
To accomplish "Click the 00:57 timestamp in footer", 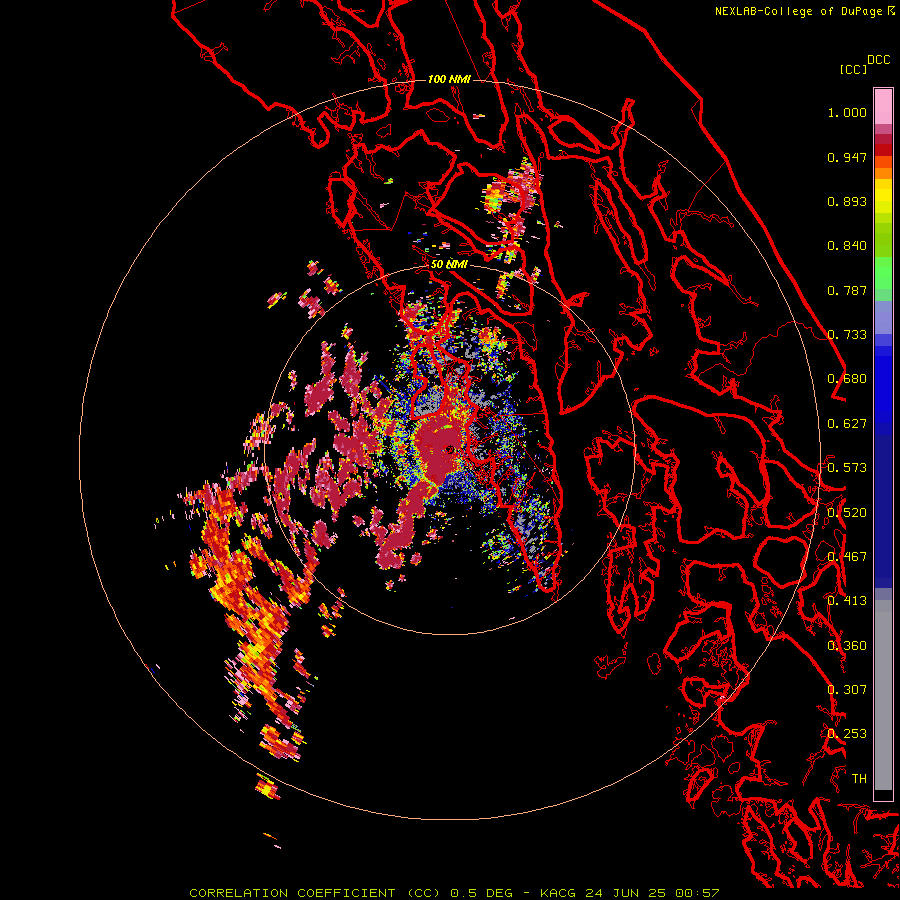I will coord(697,893).
